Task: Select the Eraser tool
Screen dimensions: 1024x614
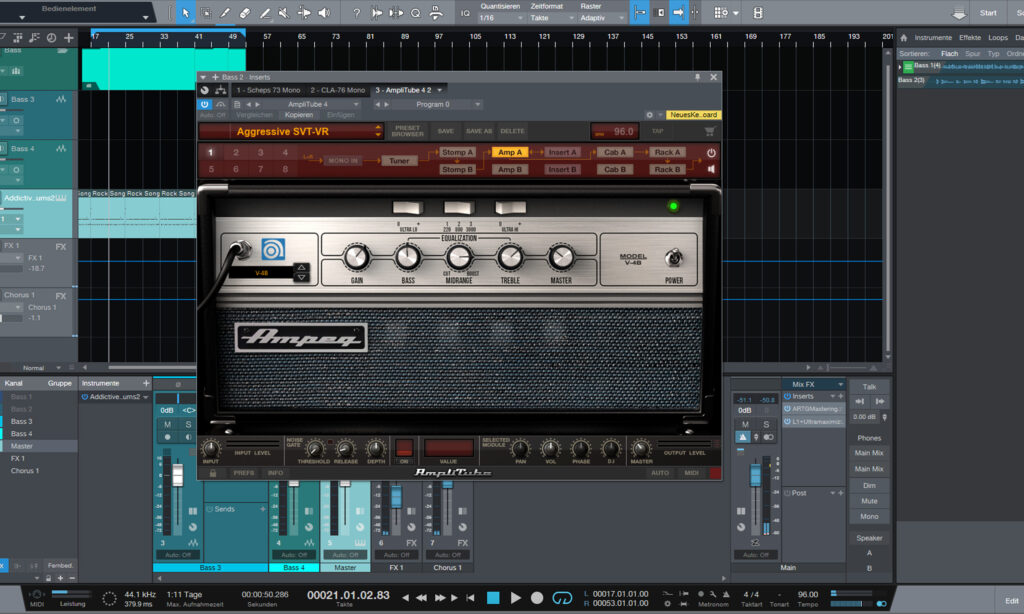Action: click(244, 13)
